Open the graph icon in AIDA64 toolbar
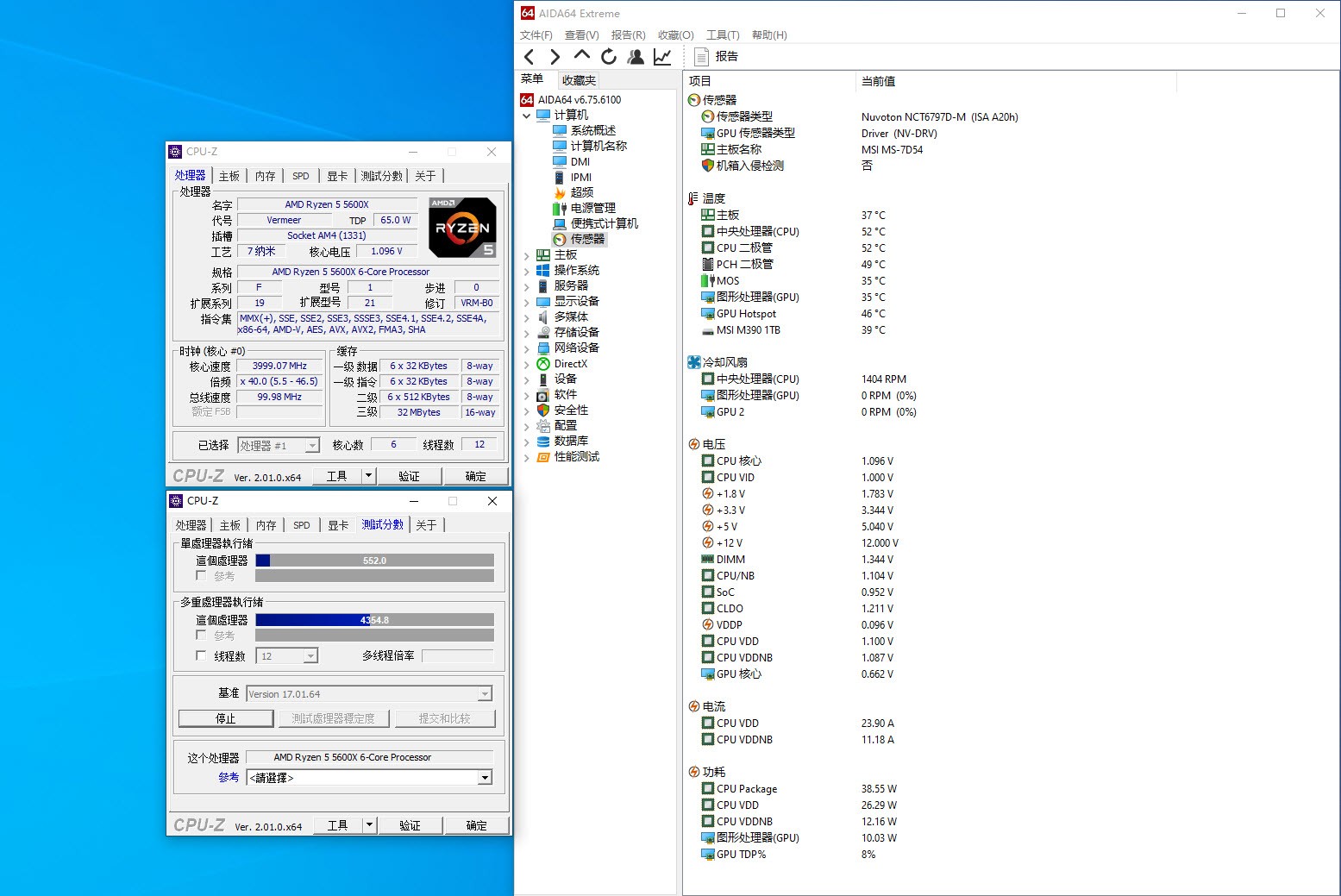The image size is (1341, 896). (x=662, y=57)
